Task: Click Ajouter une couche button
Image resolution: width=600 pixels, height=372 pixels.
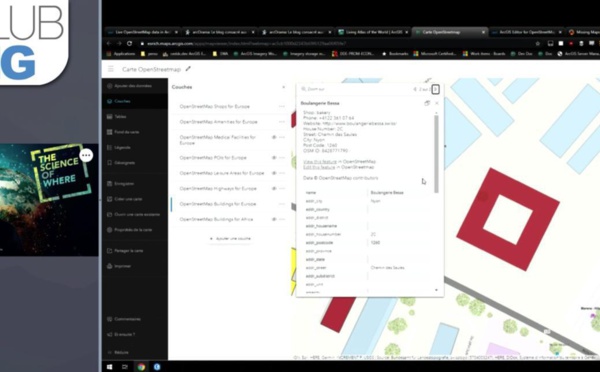Action: 230,238
